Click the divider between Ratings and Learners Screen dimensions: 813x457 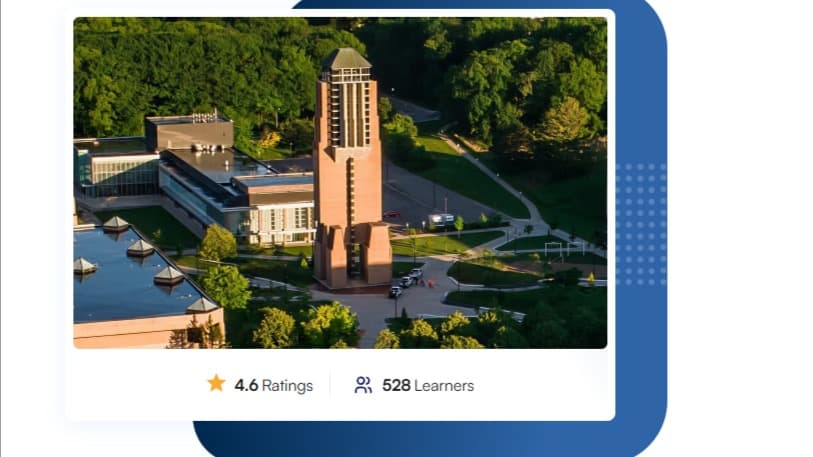(330, 385)
